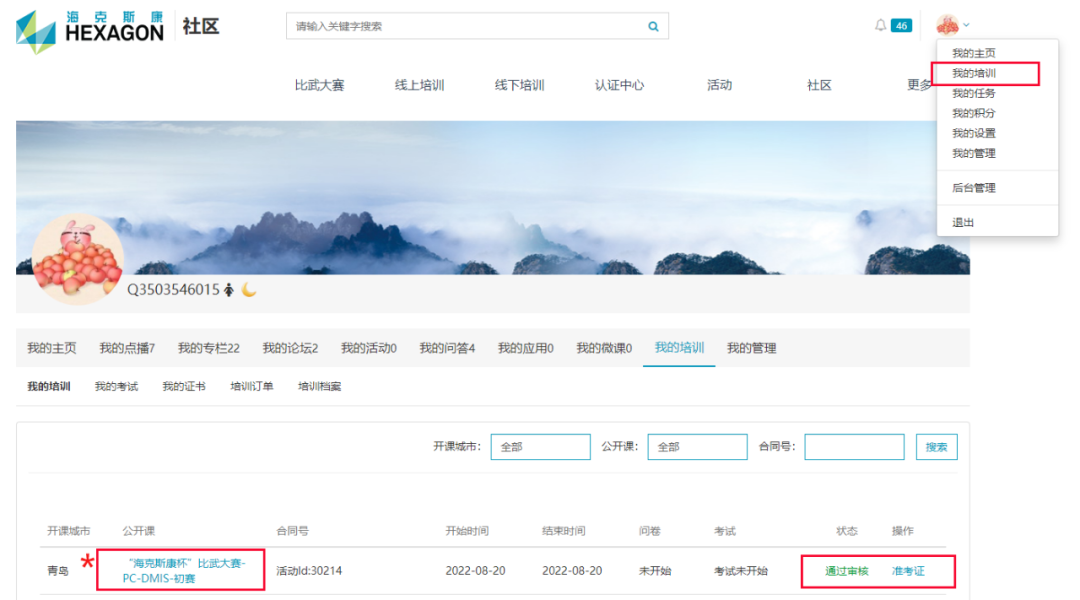
Task: Expand the 更多 navigation menu
Action: click(919, 85)
